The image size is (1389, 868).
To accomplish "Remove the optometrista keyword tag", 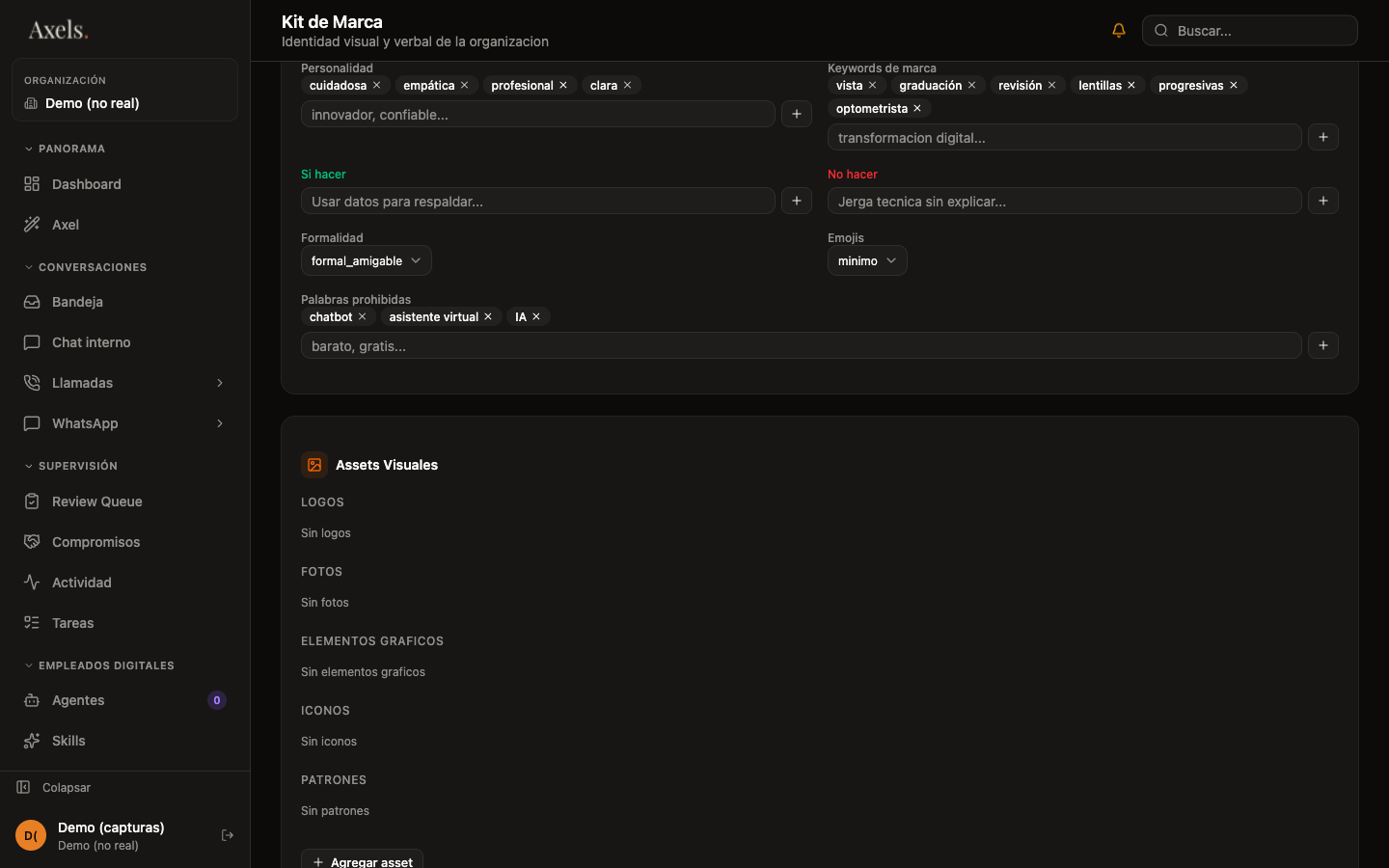I will (917, 108).
